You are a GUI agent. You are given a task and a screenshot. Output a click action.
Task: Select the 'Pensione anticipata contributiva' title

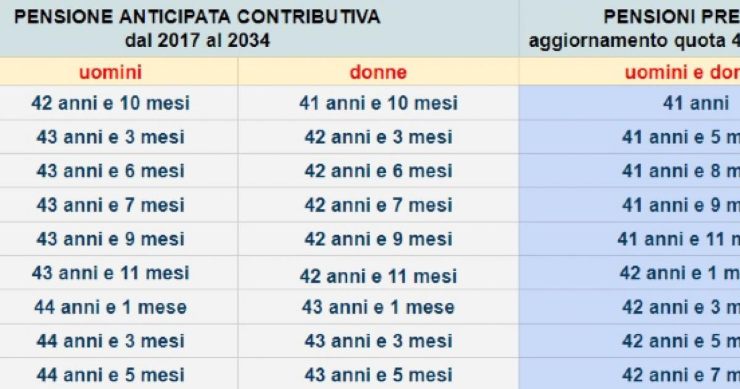click(197, 17)
